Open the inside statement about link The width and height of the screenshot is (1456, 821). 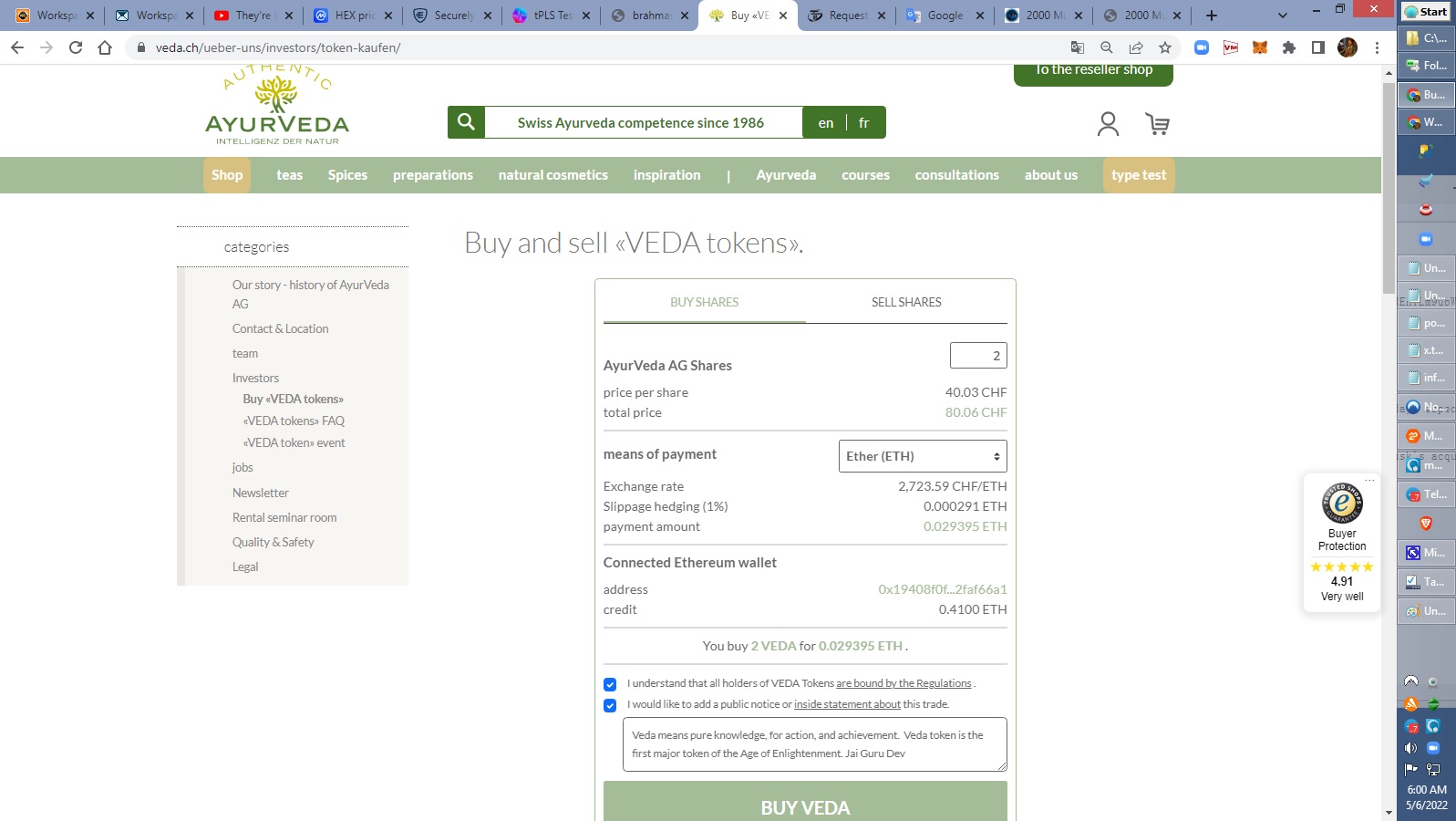pos(847,704)
